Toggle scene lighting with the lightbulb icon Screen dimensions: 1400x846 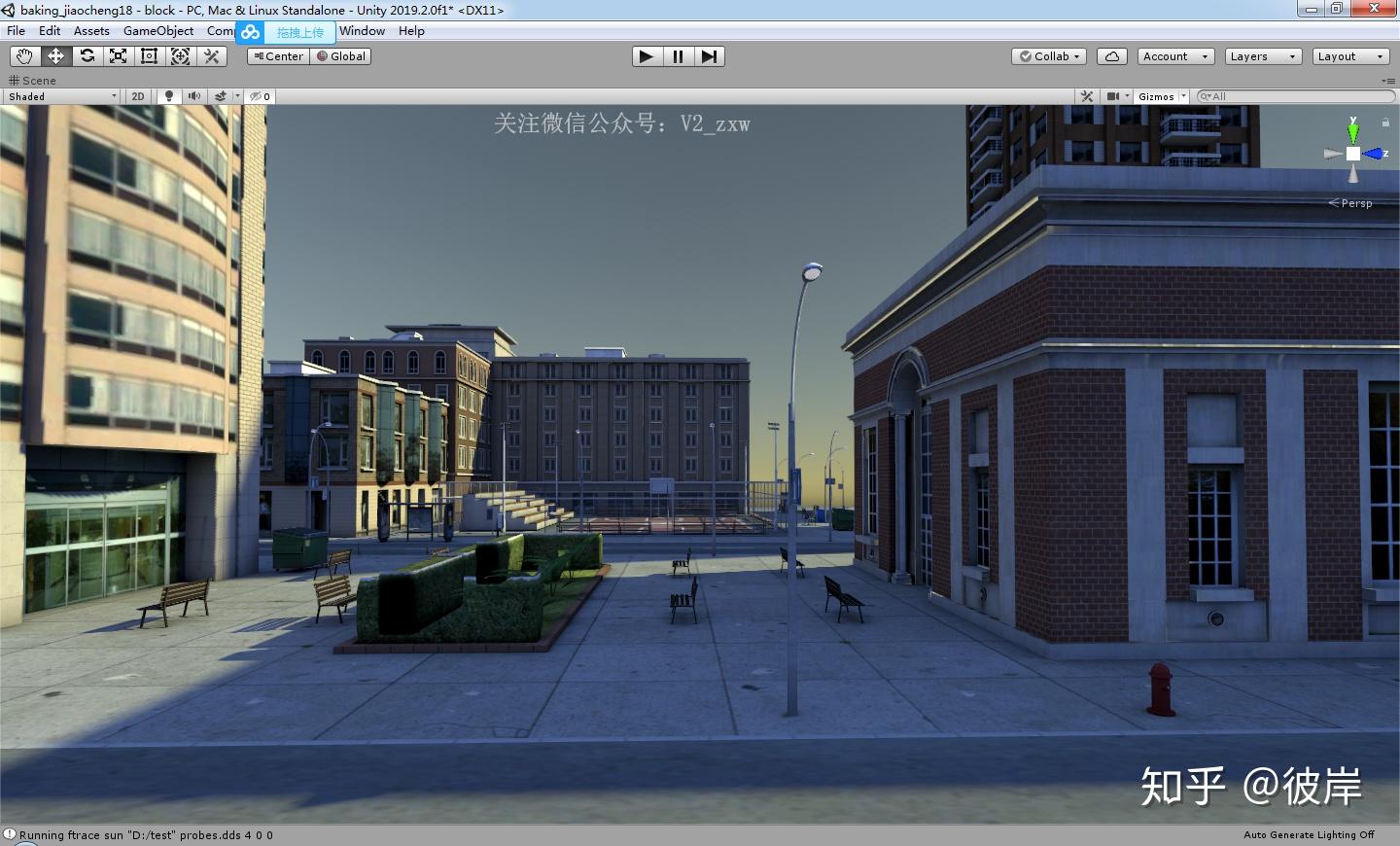(x=169, y=96)
